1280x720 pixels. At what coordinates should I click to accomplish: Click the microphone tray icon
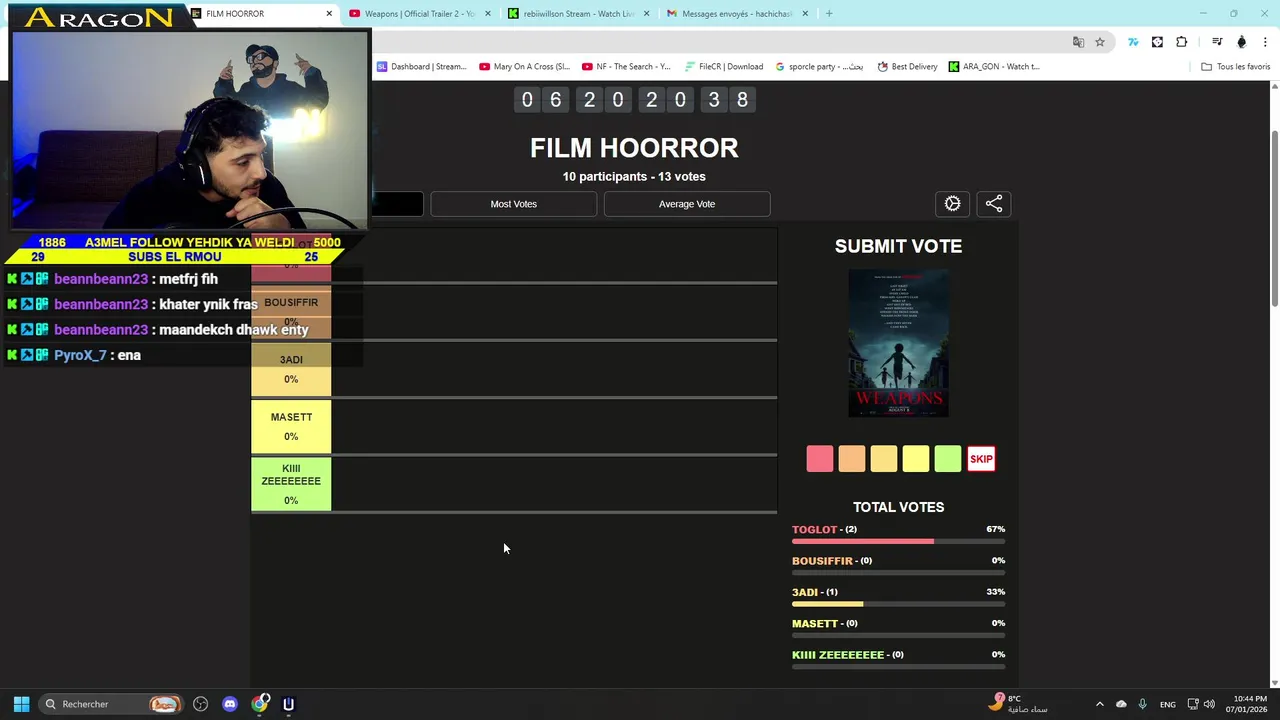(x=1142, y=704)
